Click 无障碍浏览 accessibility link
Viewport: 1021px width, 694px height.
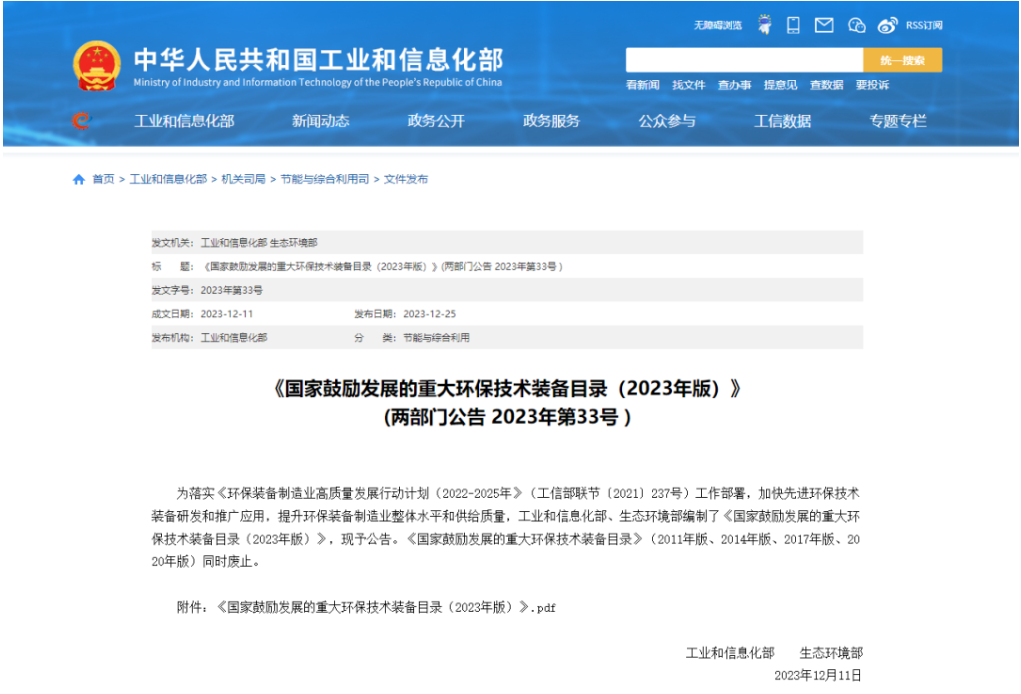pos(718,25)
